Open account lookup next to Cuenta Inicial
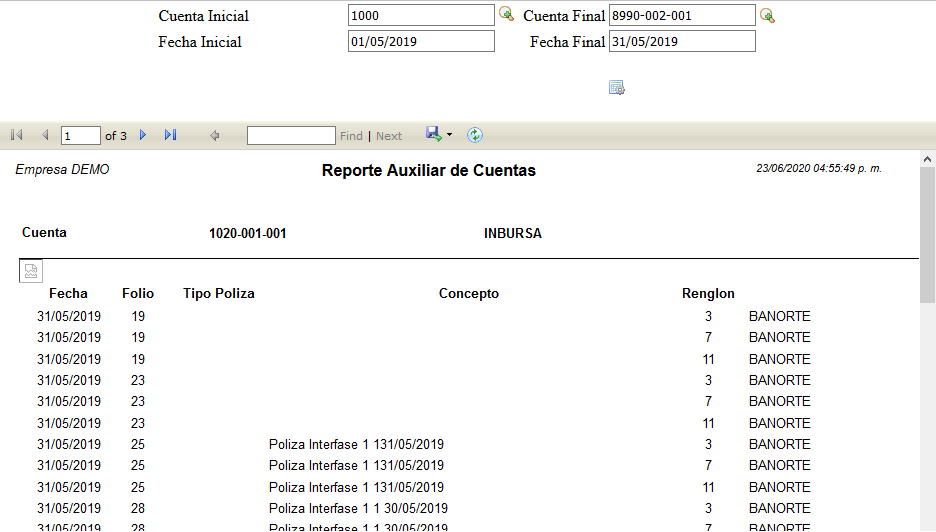 click(506, 14)
